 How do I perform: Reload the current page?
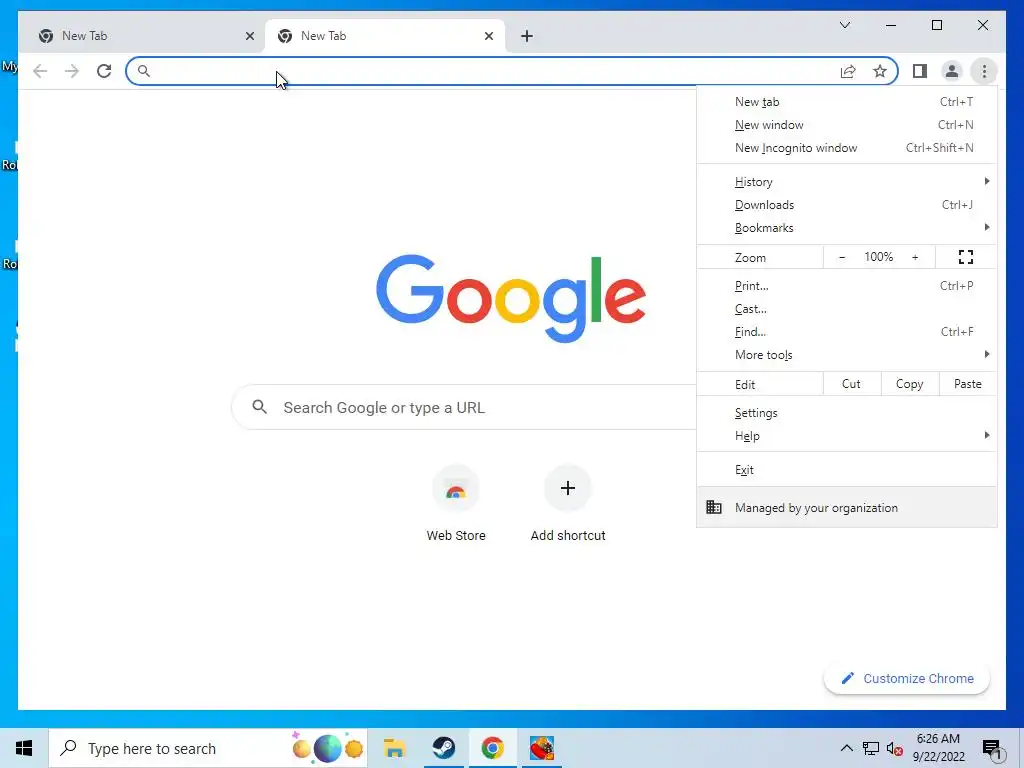104,71
